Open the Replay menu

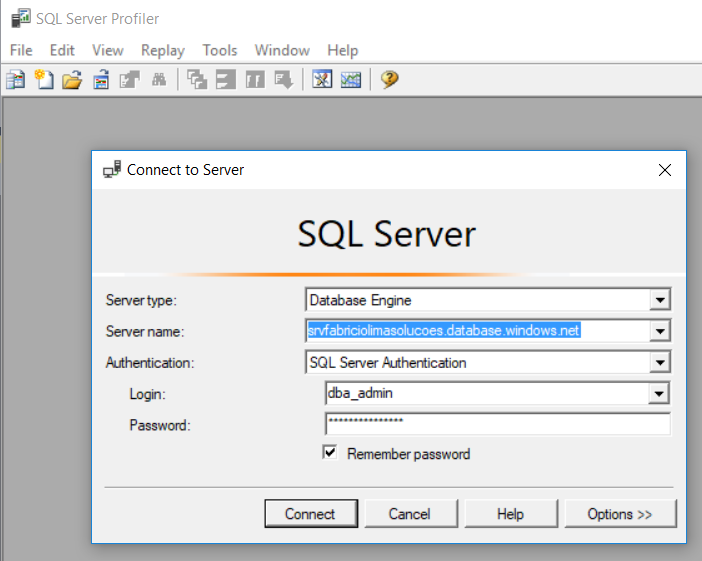point(162,50)
